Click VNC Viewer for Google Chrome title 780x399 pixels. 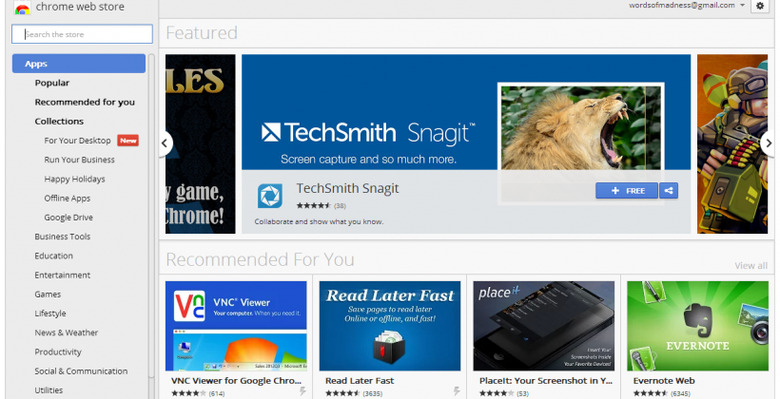pyautogui.click(x=236, y=381)
